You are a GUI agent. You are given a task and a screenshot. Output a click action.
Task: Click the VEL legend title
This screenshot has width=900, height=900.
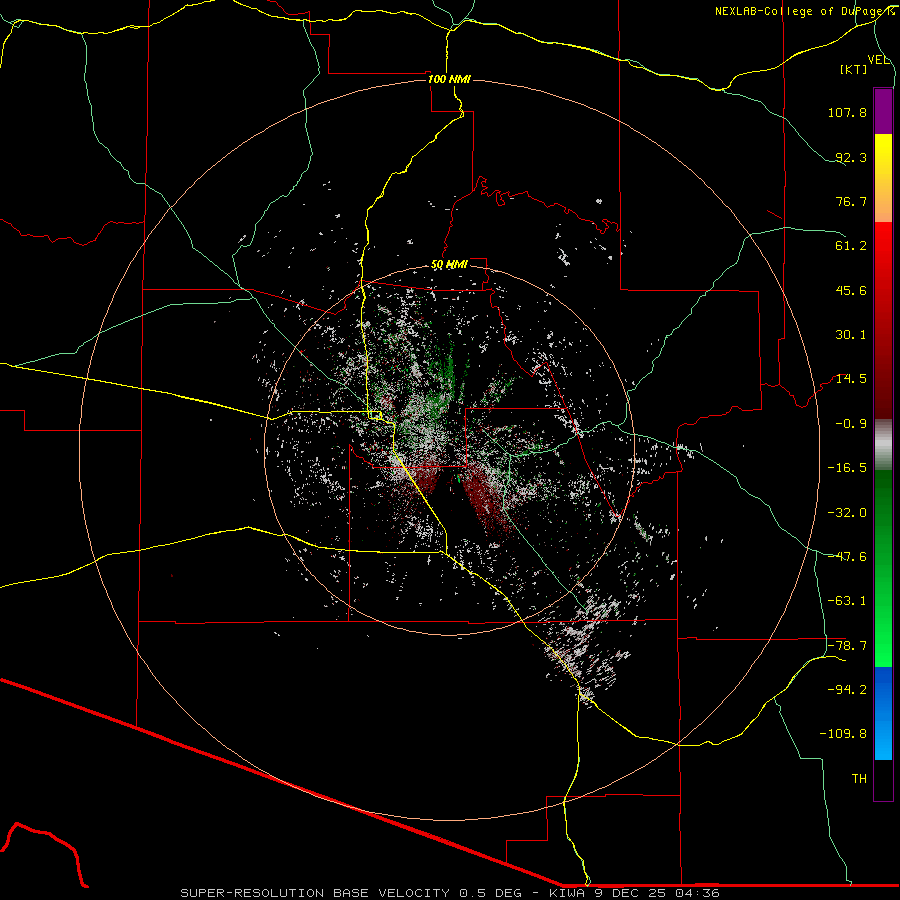879,60
